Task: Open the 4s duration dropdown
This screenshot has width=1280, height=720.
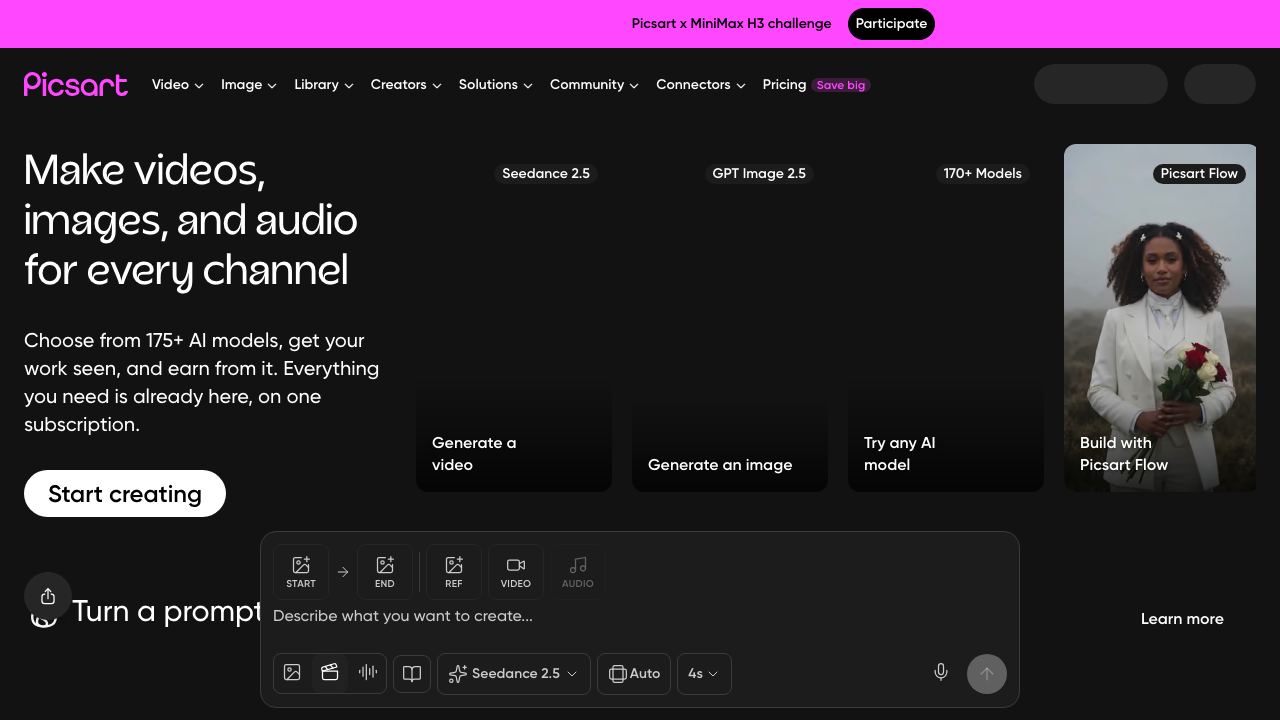Action: 704,673
